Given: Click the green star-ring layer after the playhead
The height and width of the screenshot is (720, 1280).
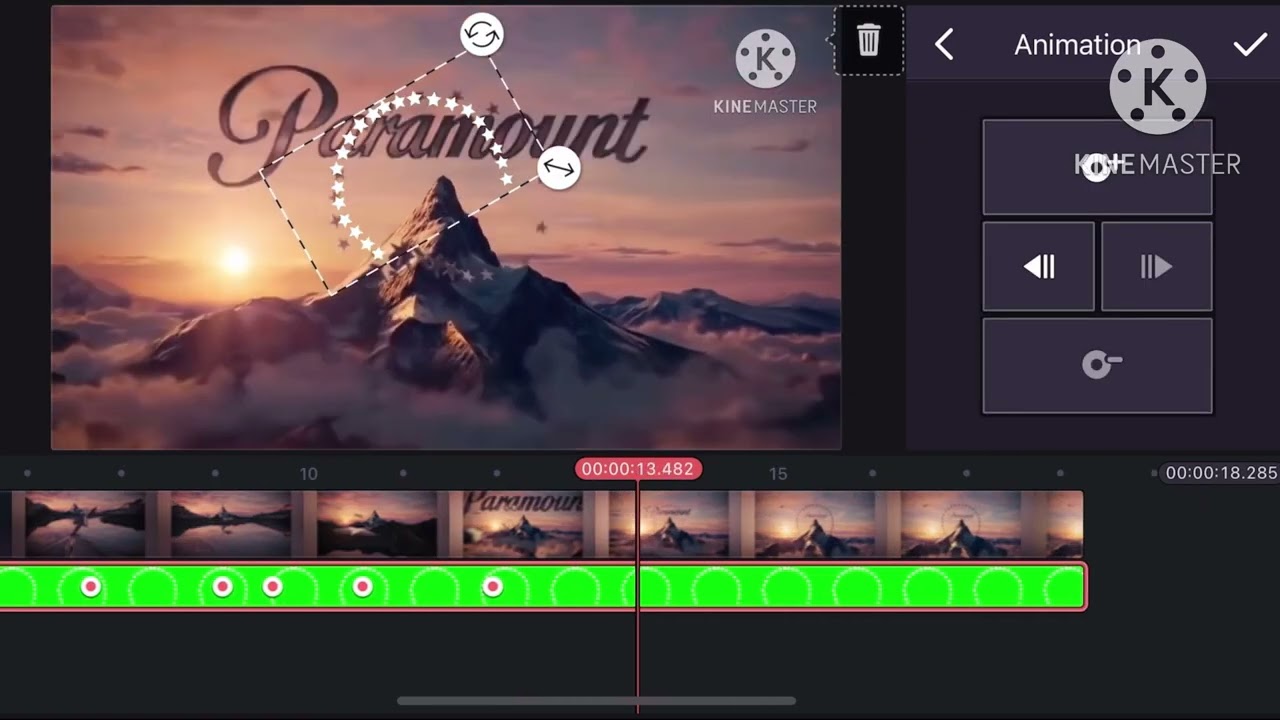Looking at the screenshot, I should click(x=861, y=587).
